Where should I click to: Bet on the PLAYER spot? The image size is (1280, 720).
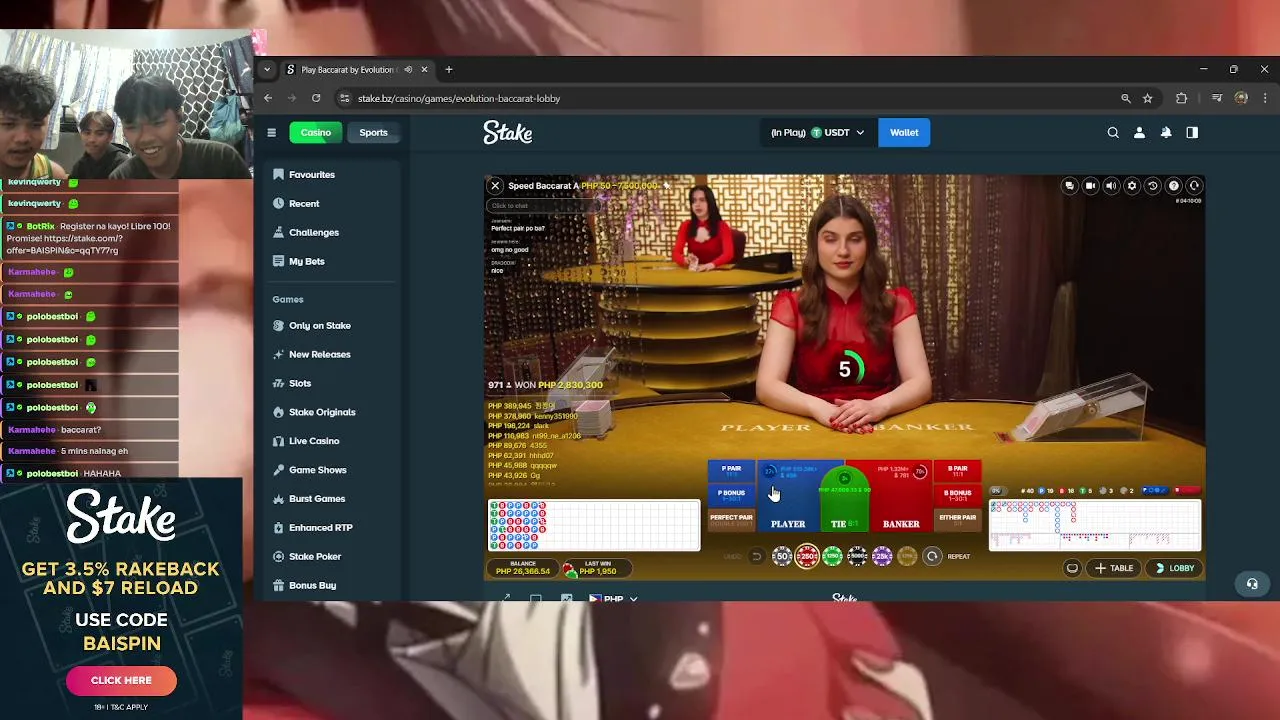(x=788, y=497)
